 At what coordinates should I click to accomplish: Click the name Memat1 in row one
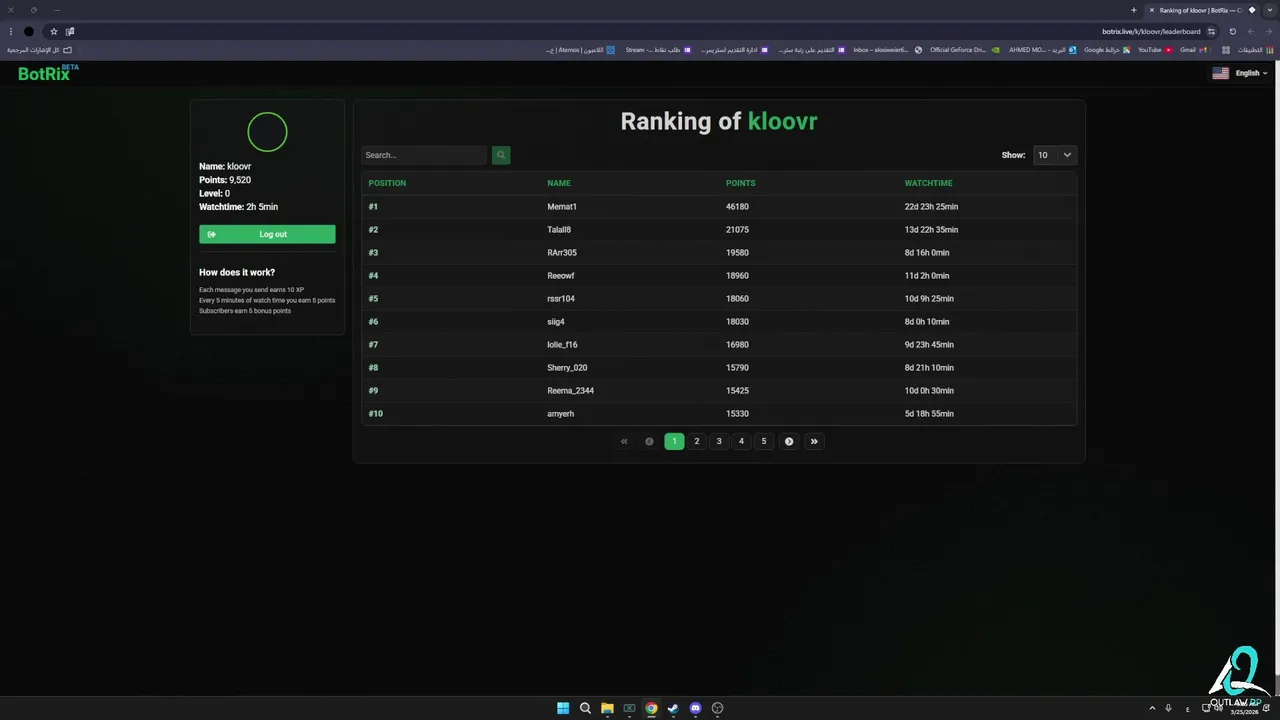pyautogui.click(x=562, y=207)
